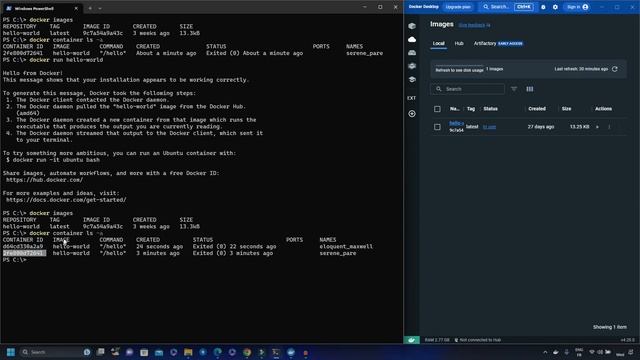
Task: Open the Learning center graduation-cap icon
Action: coord(412,79)
